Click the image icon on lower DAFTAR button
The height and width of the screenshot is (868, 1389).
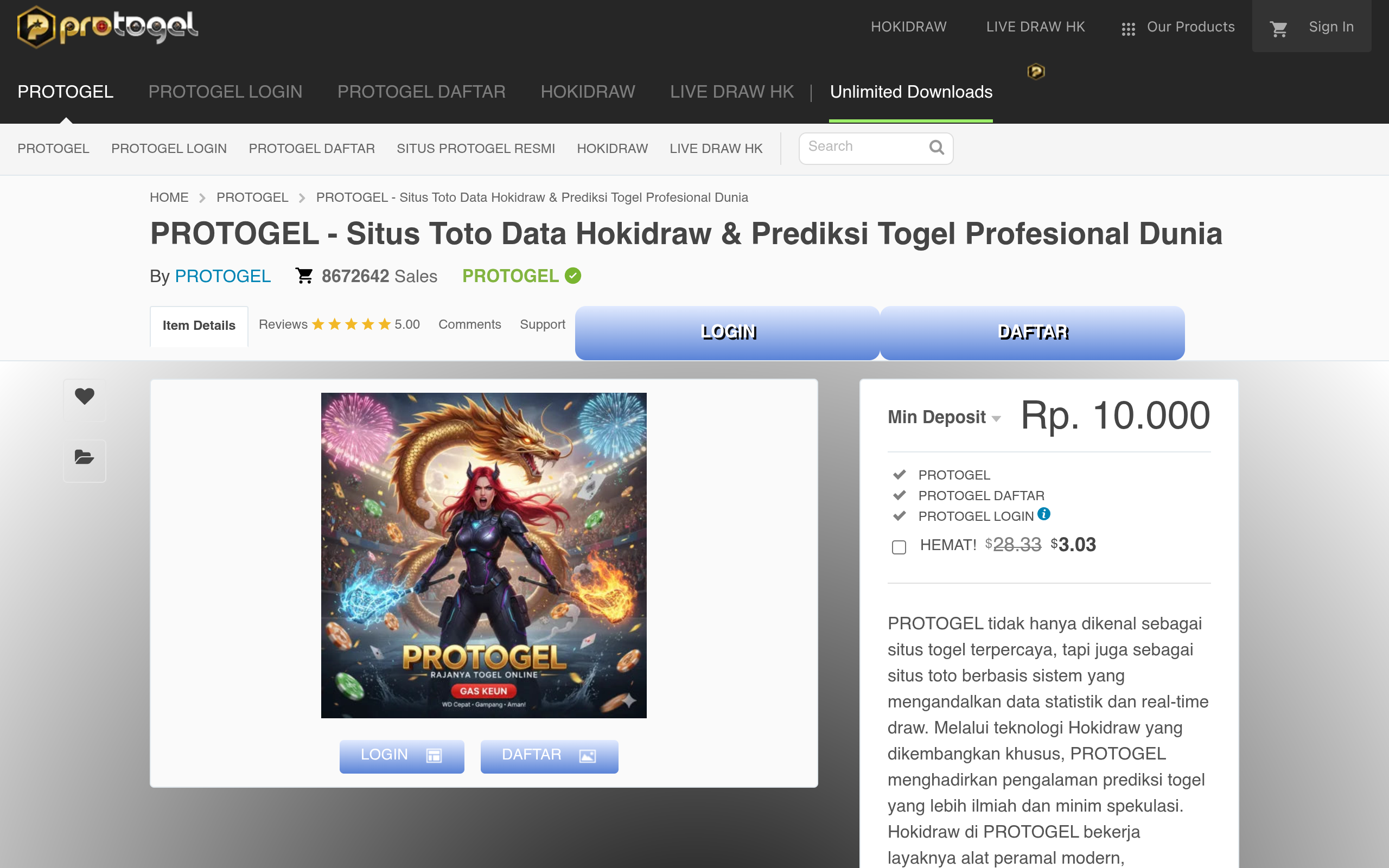[x=587, y=756]
